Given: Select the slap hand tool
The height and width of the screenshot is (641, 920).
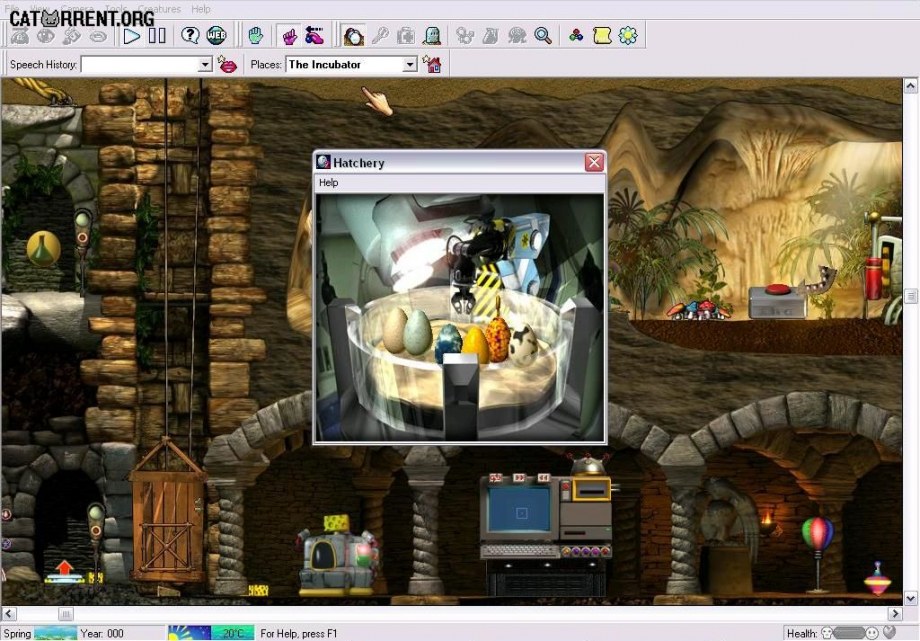Looking at the screenshot, I should [x=314, y=36].
